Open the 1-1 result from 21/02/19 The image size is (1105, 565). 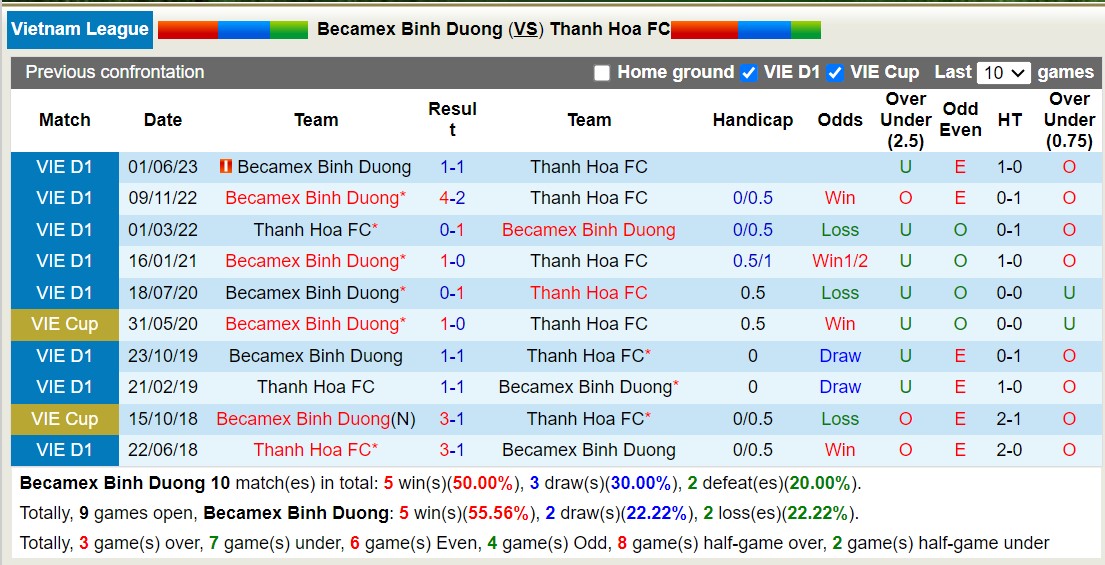[x=452, y=387]
